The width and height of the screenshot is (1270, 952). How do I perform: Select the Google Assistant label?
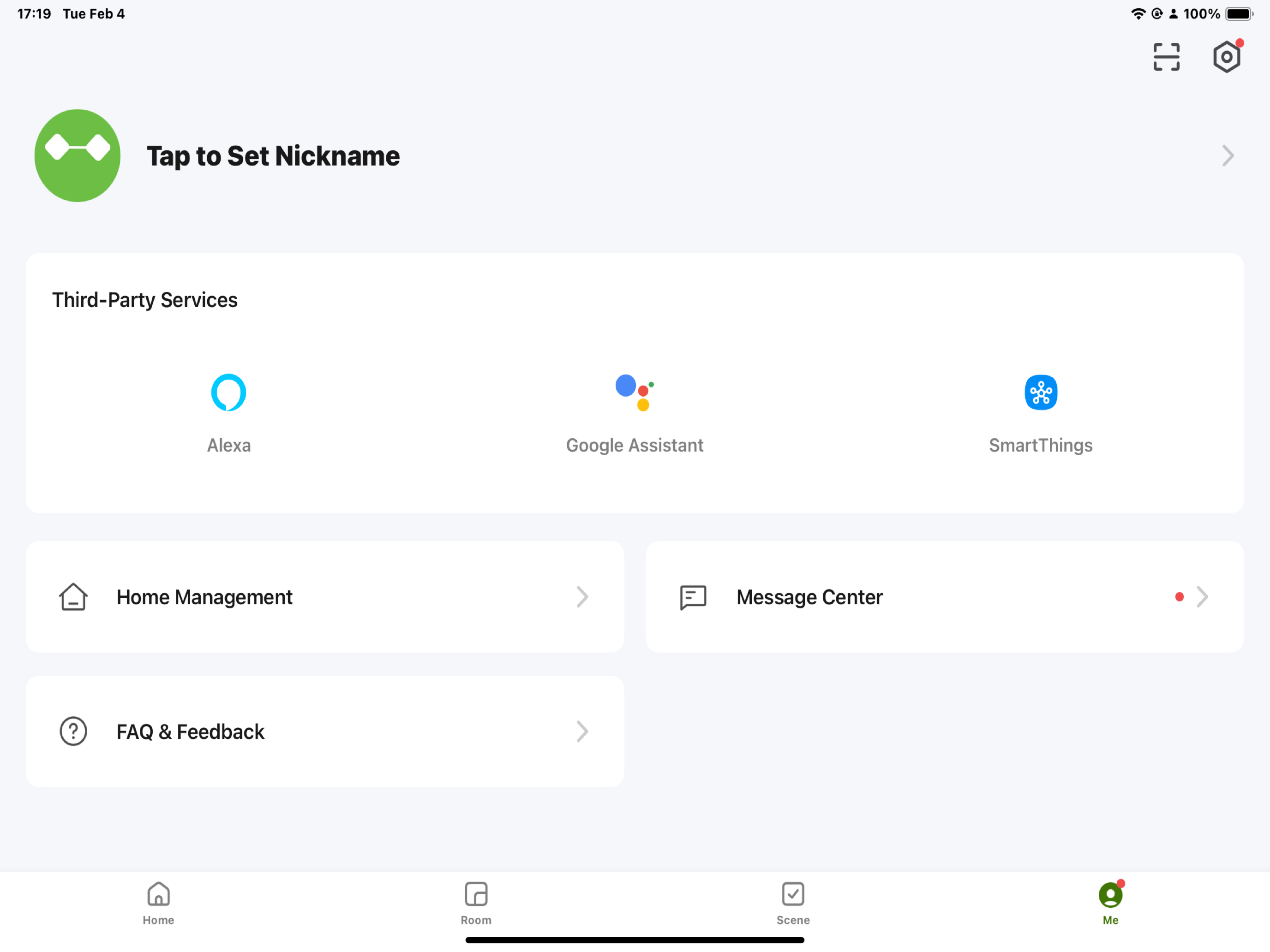coord(635,445)
